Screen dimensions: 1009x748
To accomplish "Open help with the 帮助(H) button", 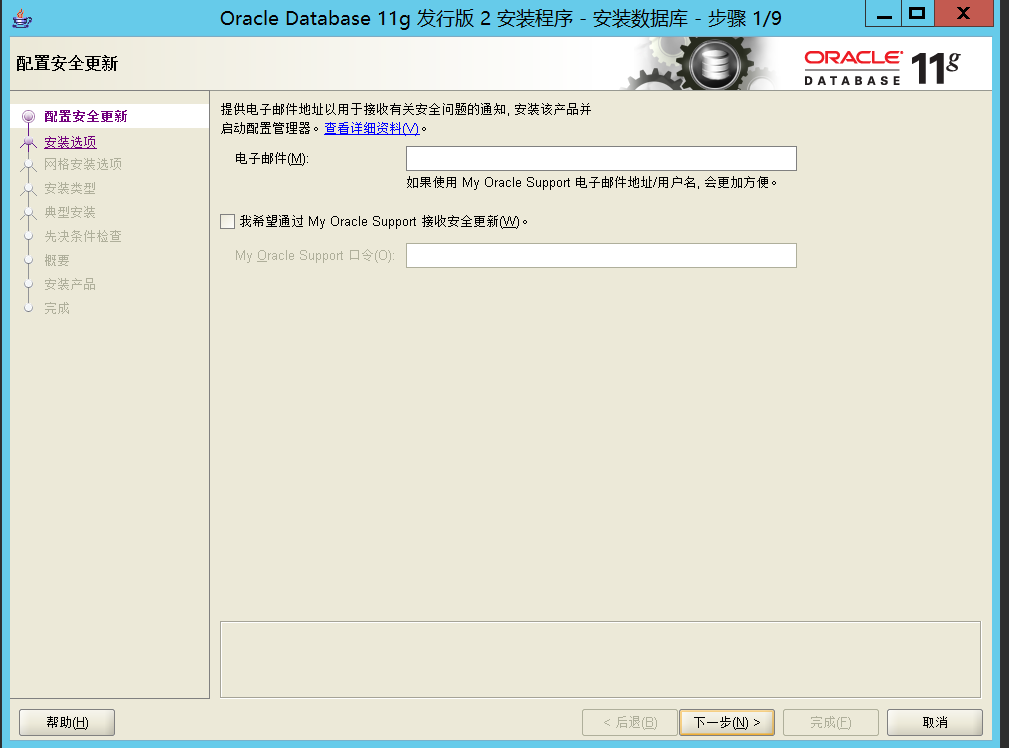I will pos(67,722).
